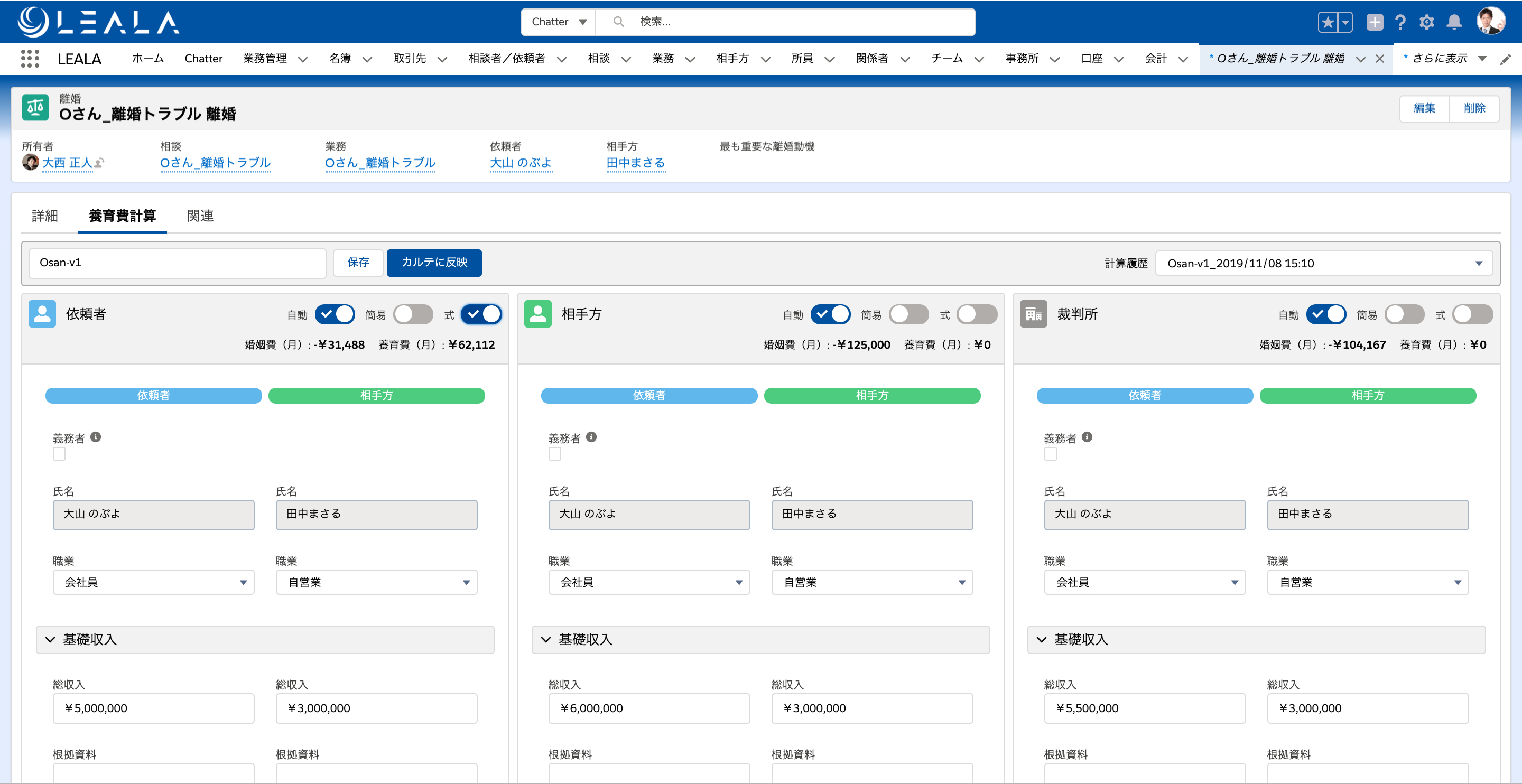Screen dimensions: 1522x784
Task: Open Chatter in navigation bar
Action: coord(203,59)
